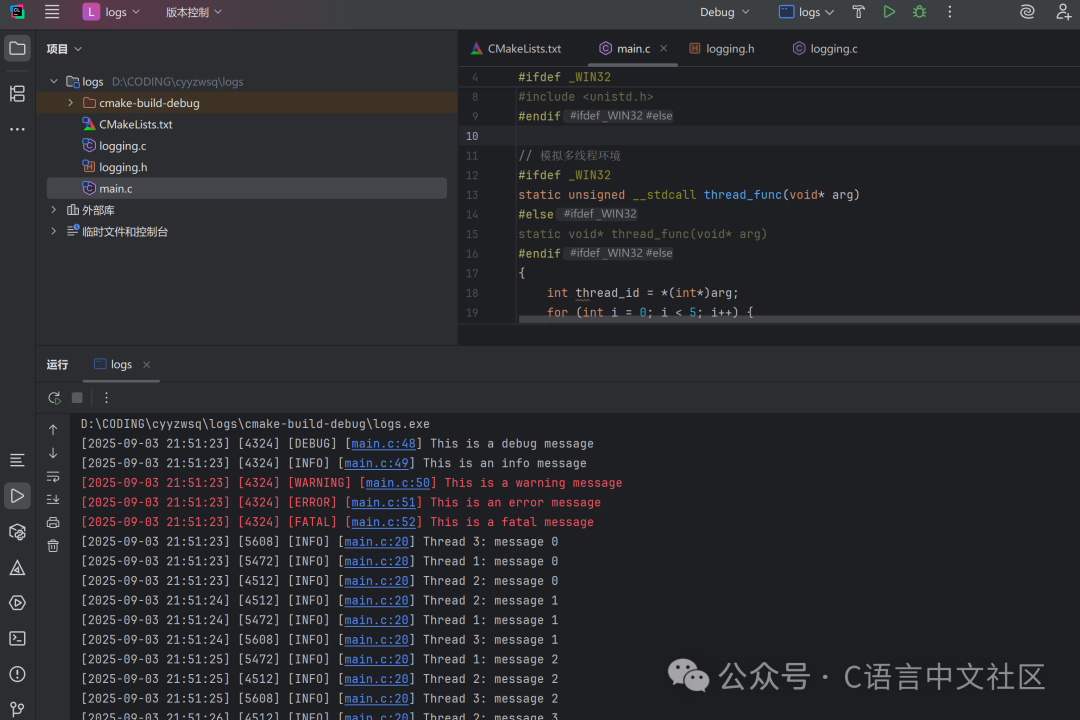Open Debug build profile dropdown

click(x=725, y=12)
